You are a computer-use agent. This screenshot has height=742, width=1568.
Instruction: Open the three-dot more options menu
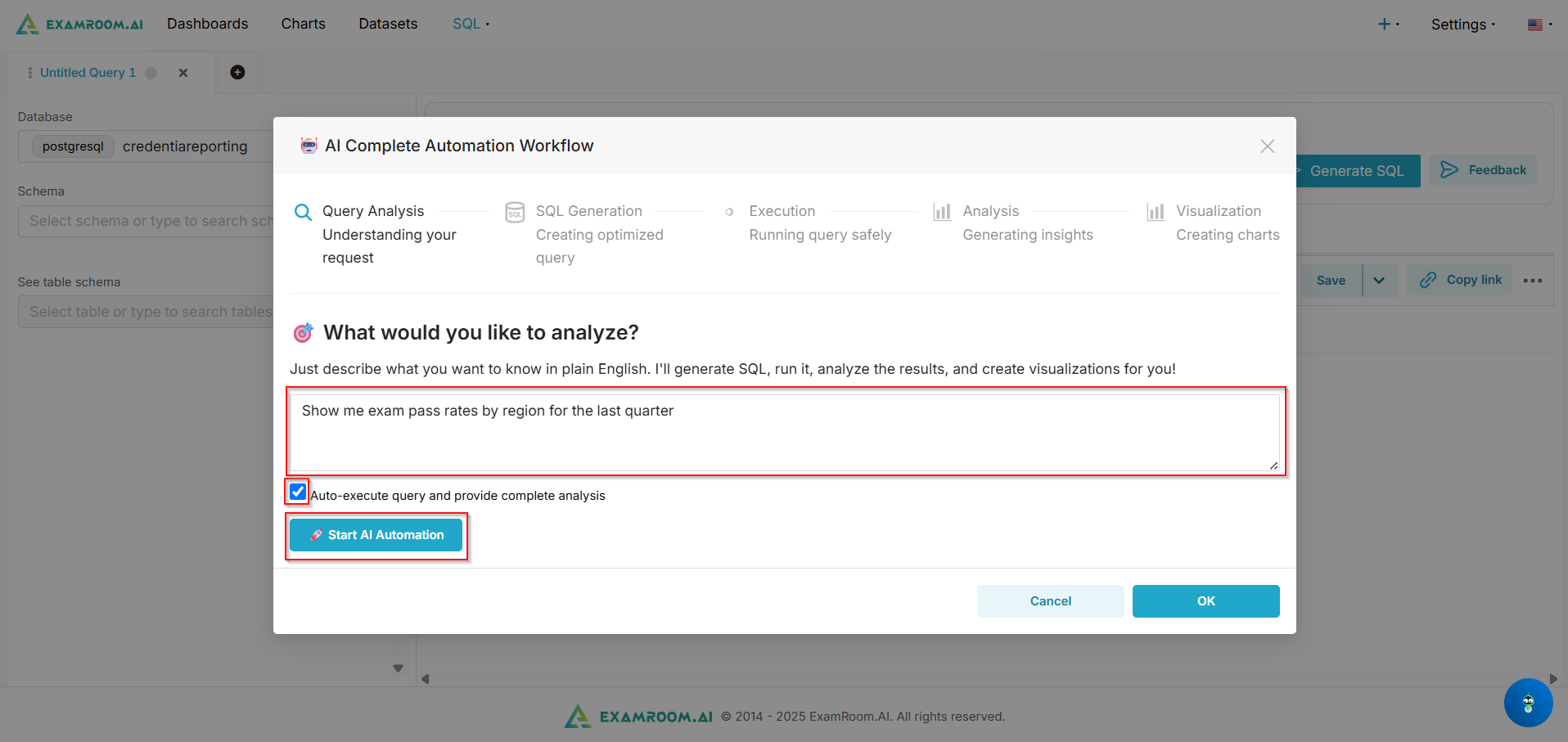click(1532, 281)
